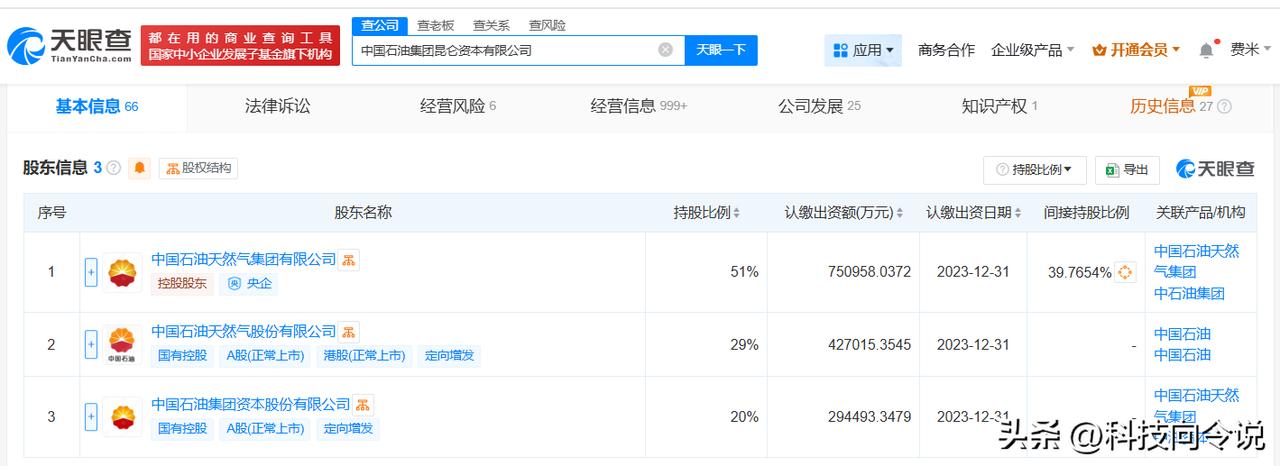The image size is (1280, 466).
Task: Open the 应用 dropdown menu
Action: click(x=864, y=50)
